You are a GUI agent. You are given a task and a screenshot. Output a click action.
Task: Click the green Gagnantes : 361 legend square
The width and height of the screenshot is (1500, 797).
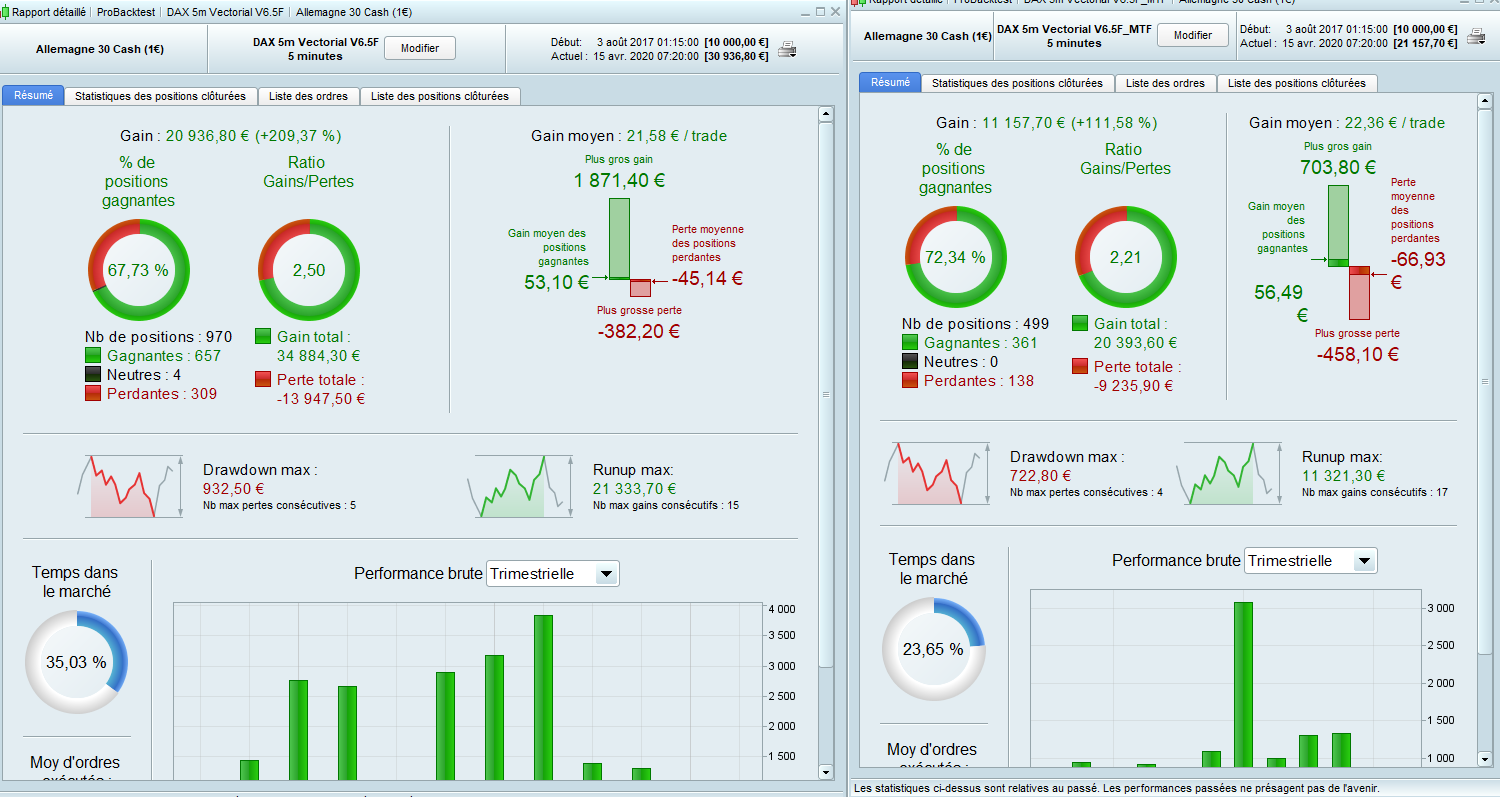(910, 342)
